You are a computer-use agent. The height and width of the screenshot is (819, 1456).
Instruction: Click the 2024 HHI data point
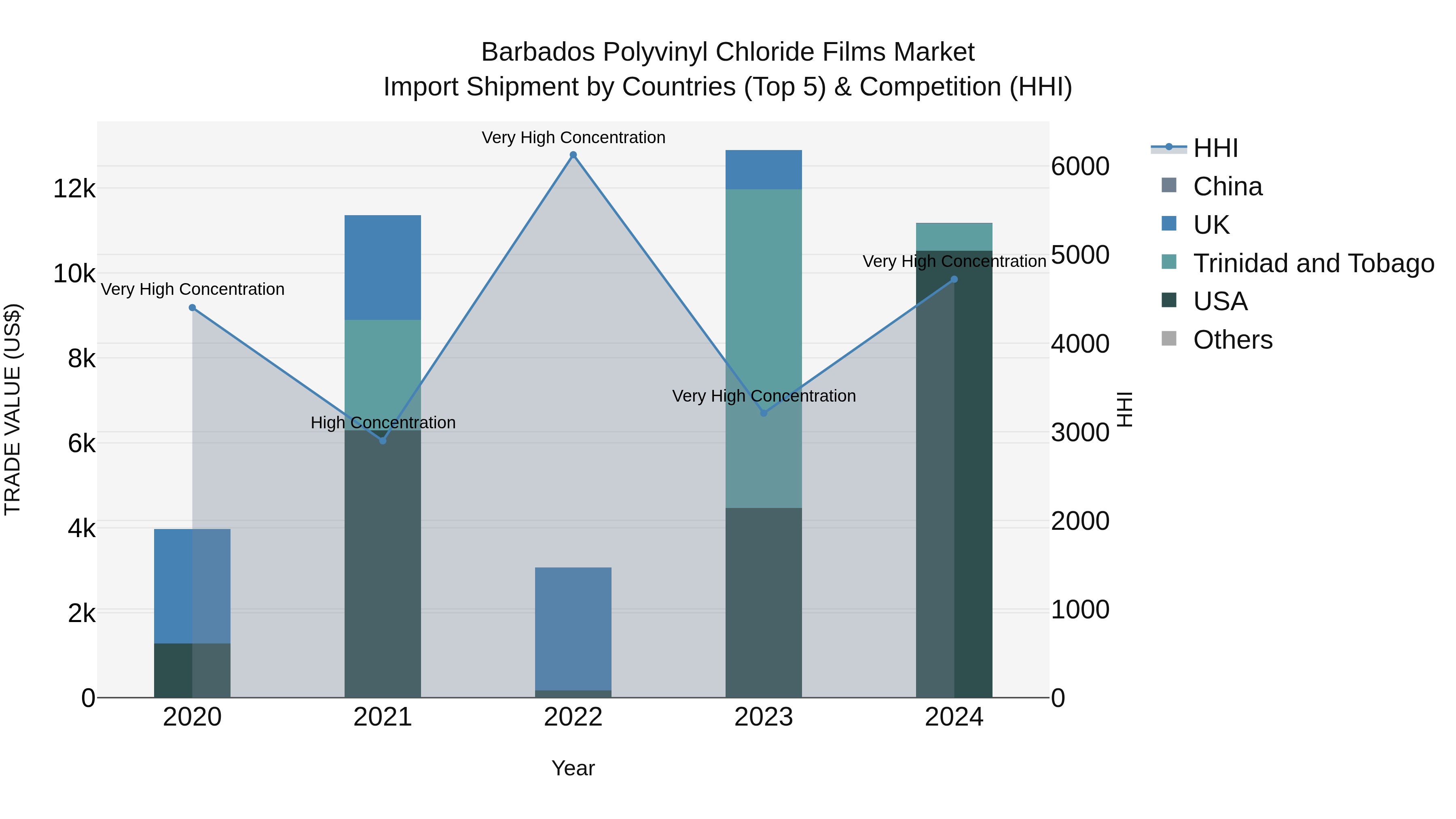(954, 279)
